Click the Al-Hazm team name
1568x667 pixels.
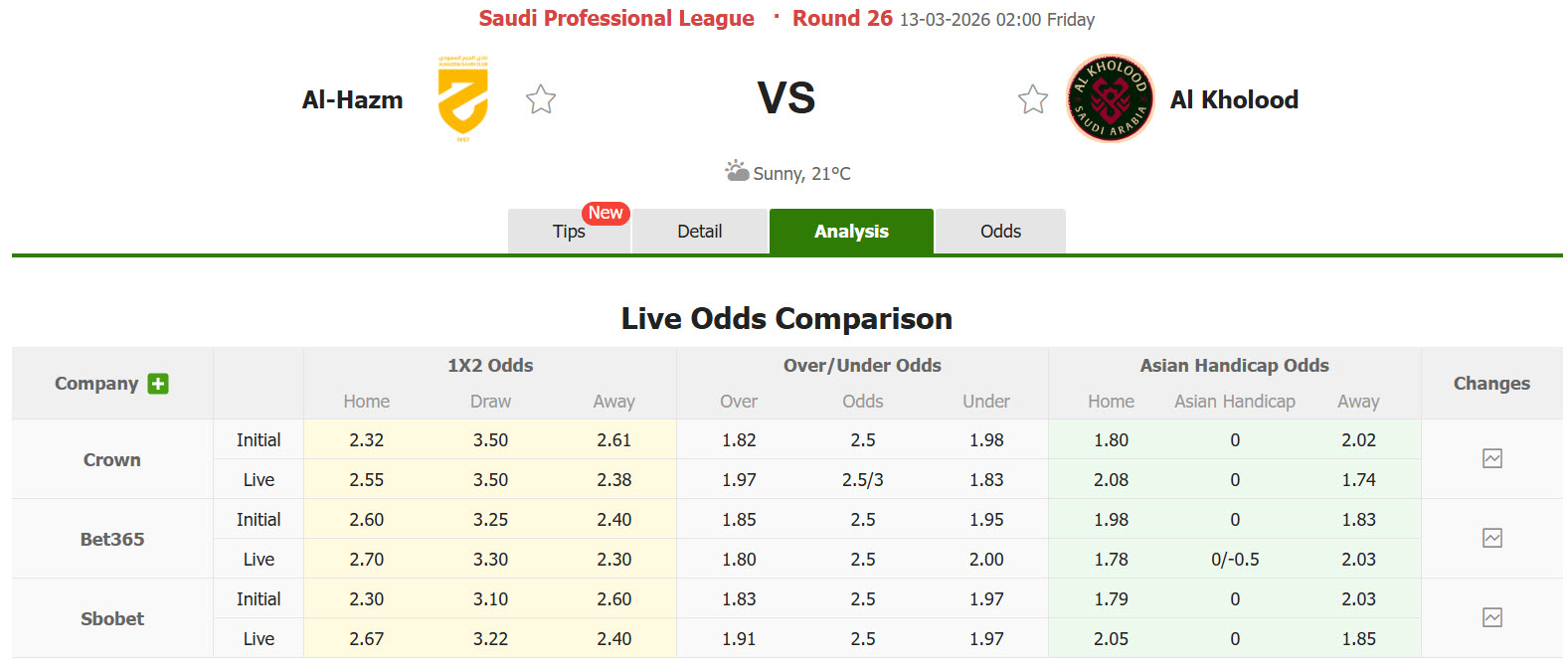(353, 100)
